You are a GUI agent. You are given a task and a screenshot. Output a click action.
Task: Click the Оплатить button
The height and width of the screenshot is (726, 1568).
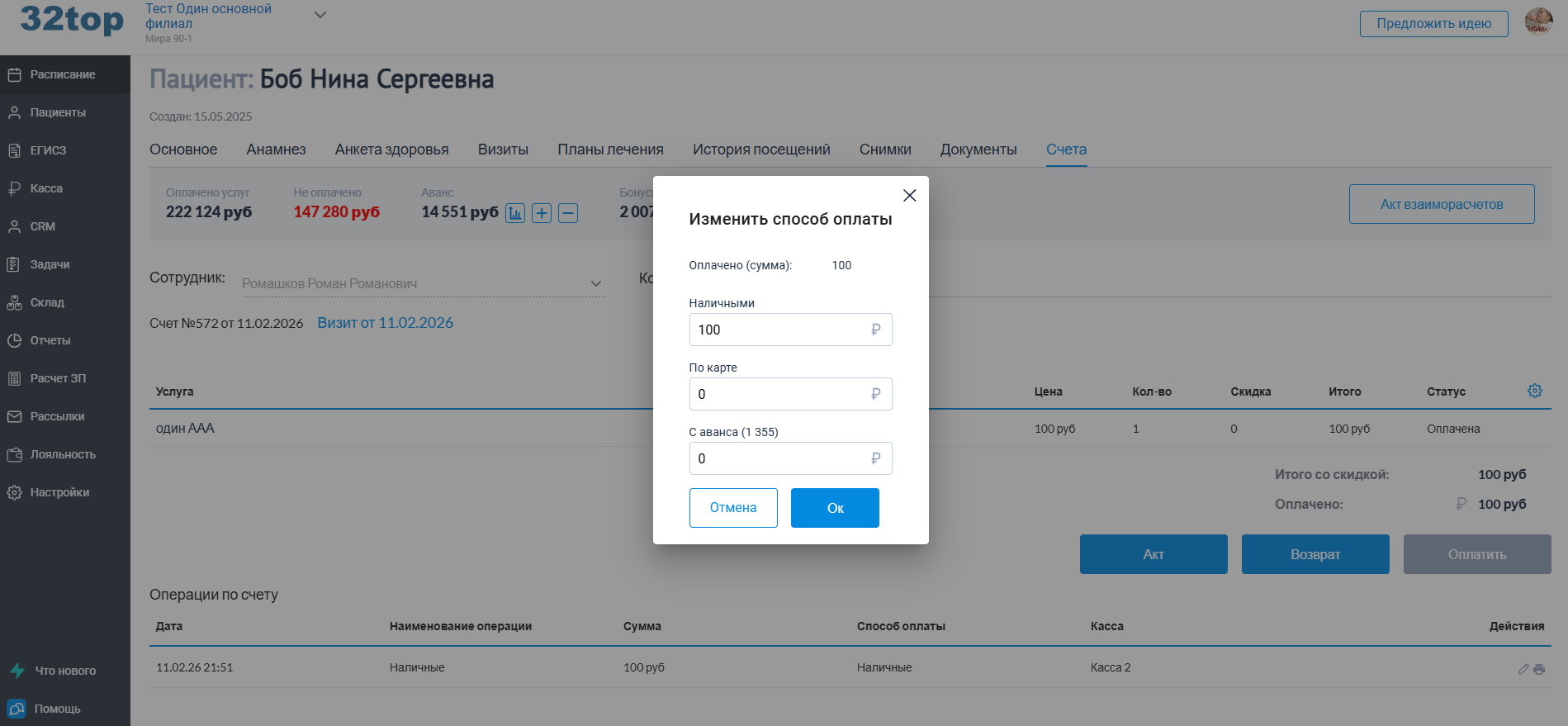1477,554
